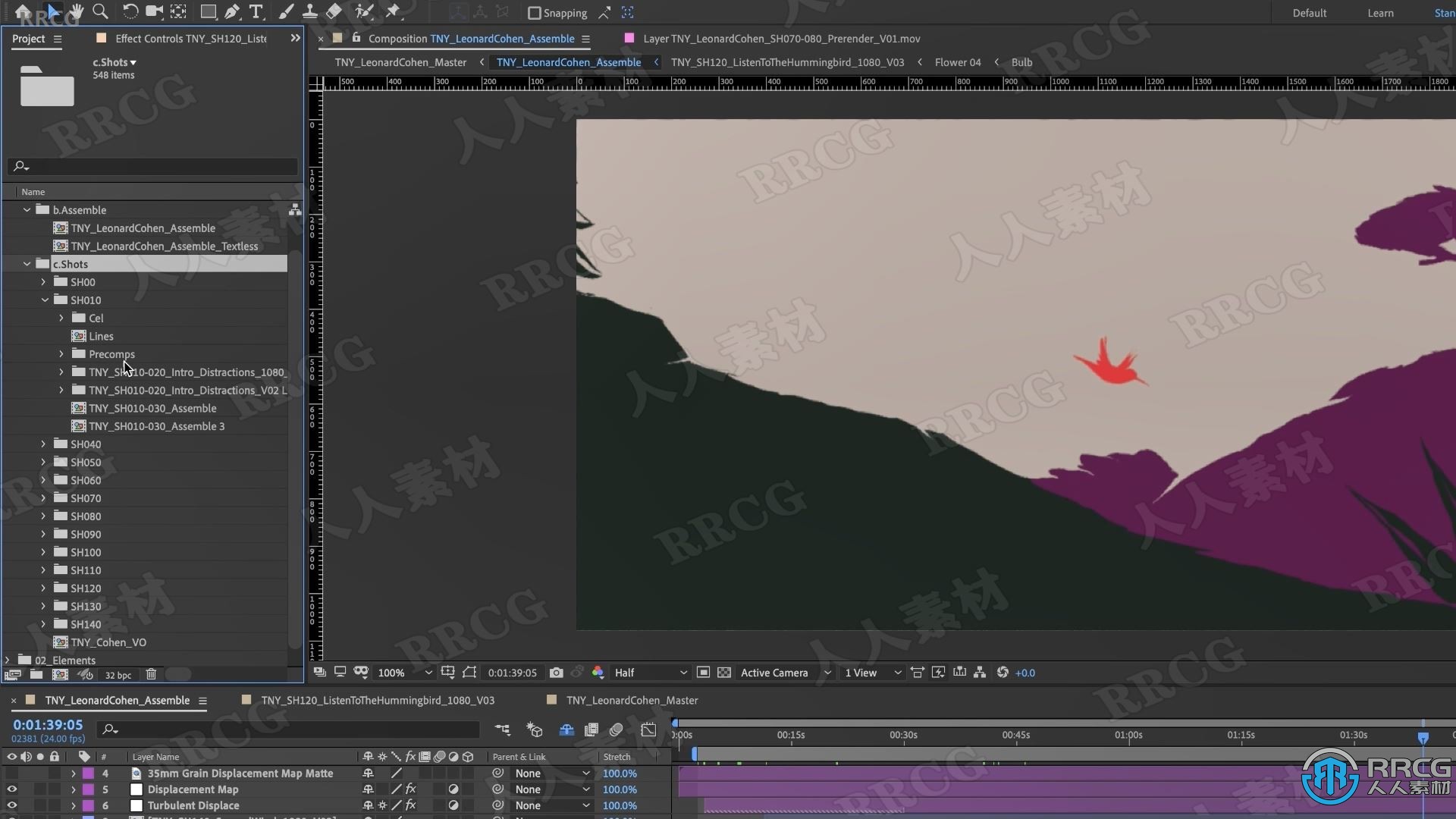The width and height of the screenshot is (1456, 819).
Task: Delete selected project item with trash icon
Action: tap(151, 674)
